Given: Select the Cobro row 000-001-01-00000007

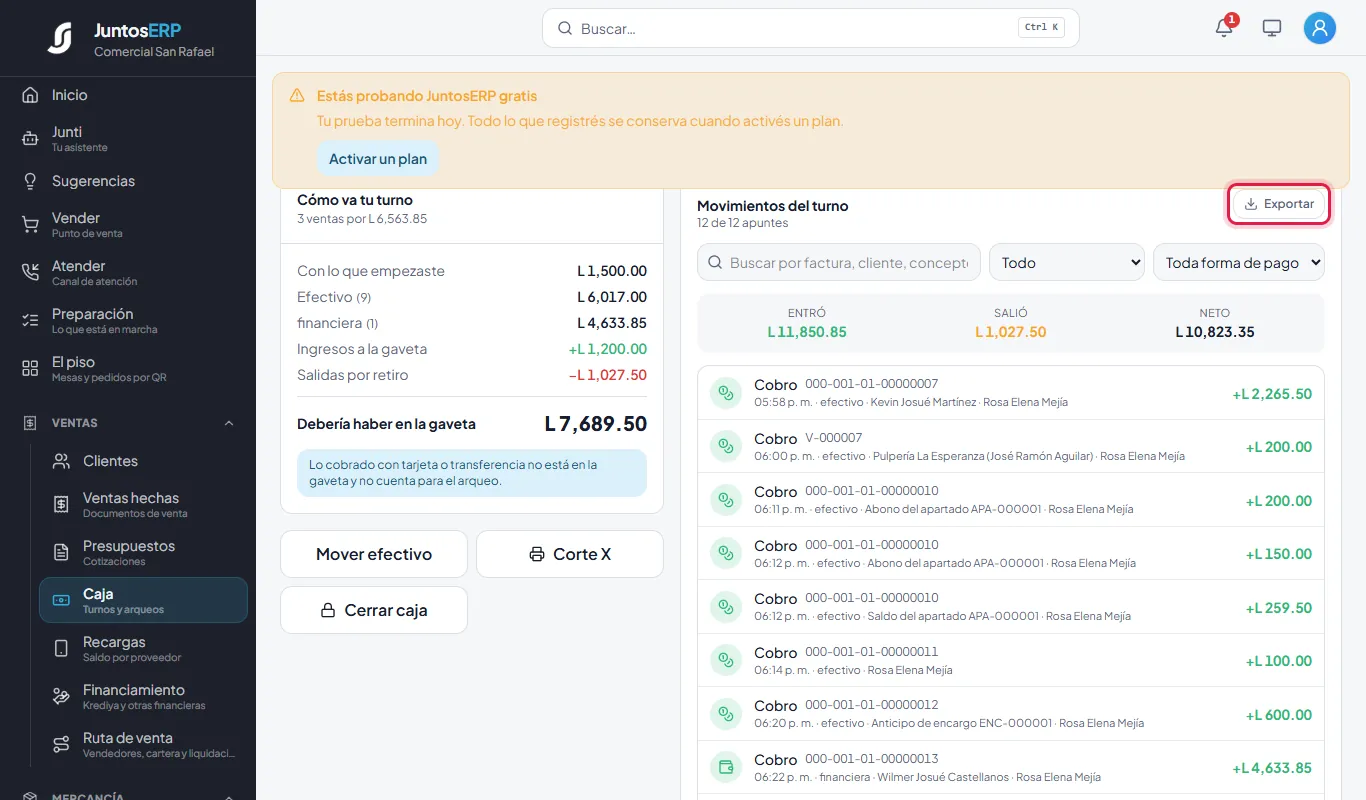Looking at the screenshot, I should coord(1011,393).
